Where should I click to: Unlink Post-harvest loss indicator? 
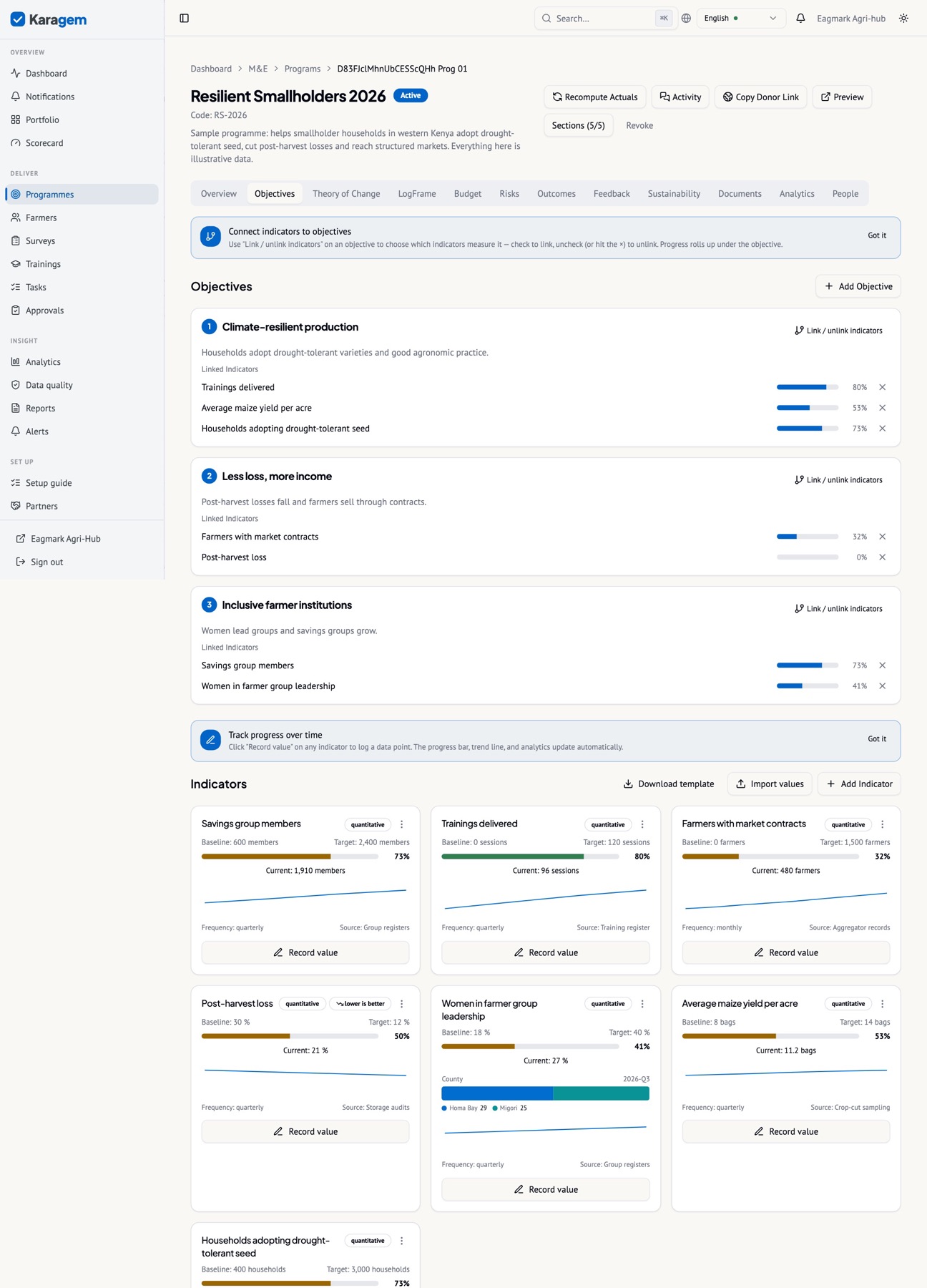pyautogui.click(x=882, y=557)
